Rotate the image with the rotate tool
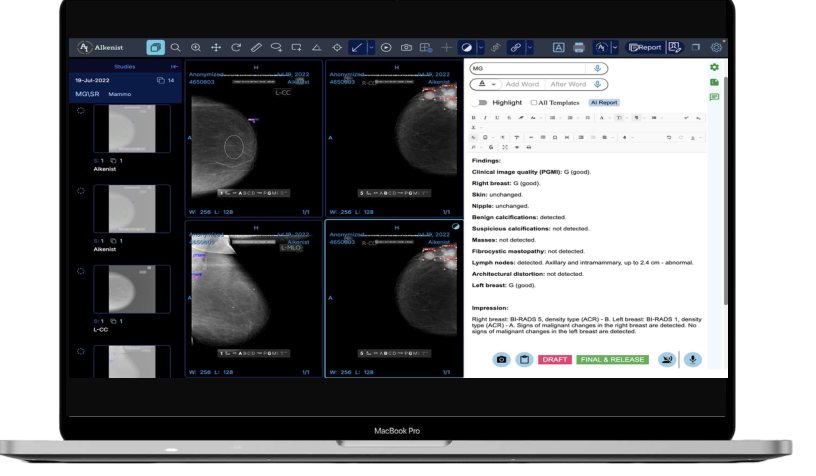This screenshot has height=476, width=816. [236, 47]
